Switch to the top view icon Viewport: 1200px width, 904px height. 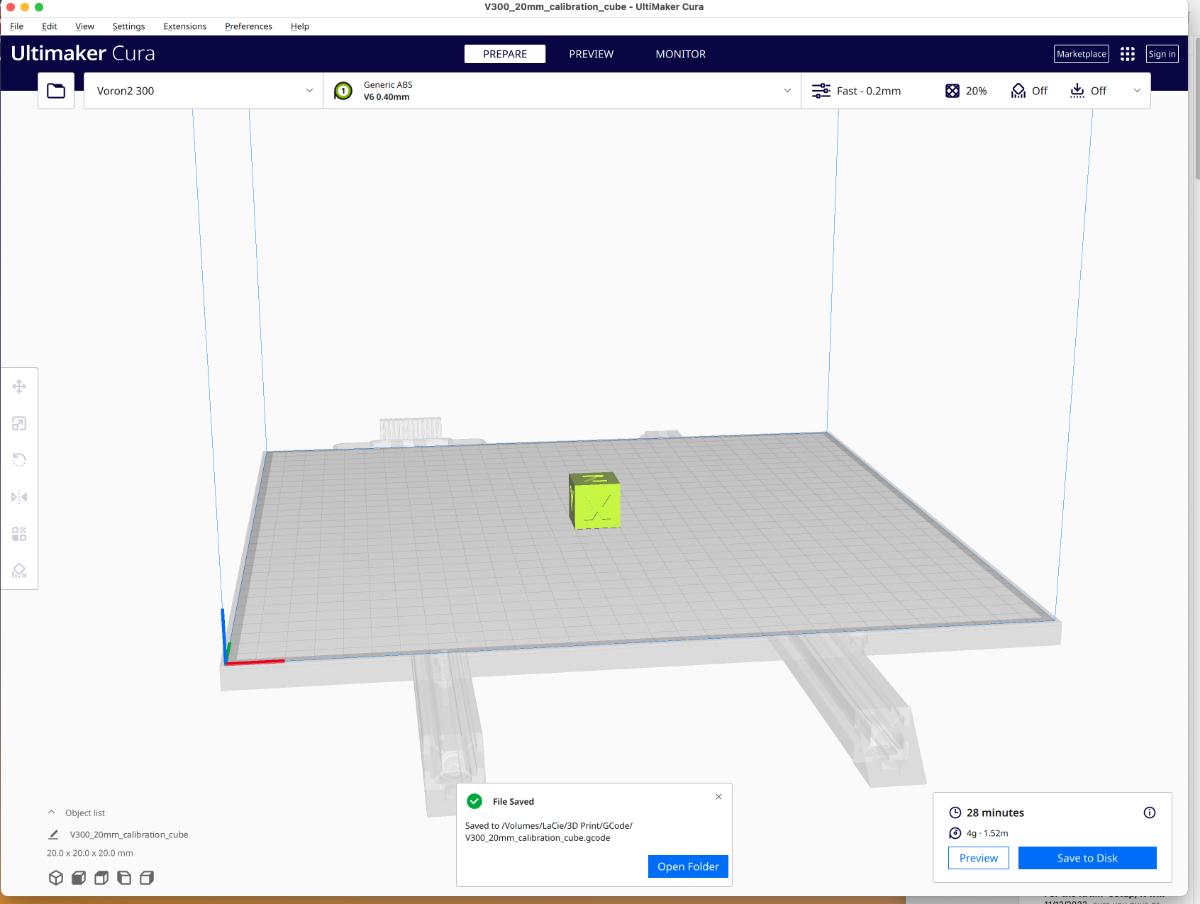pyautogui.click(x=101, y=878)
